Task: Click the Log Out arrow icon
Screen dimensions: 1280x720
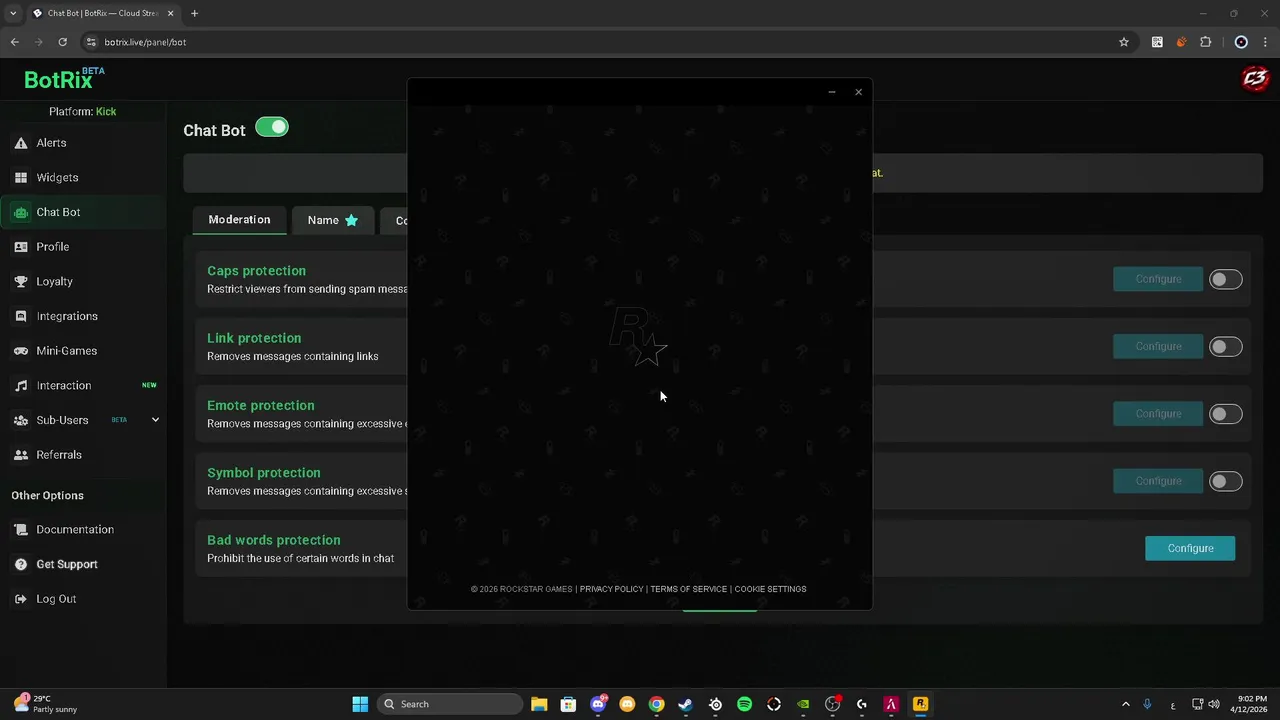Action: coord(20,599)
